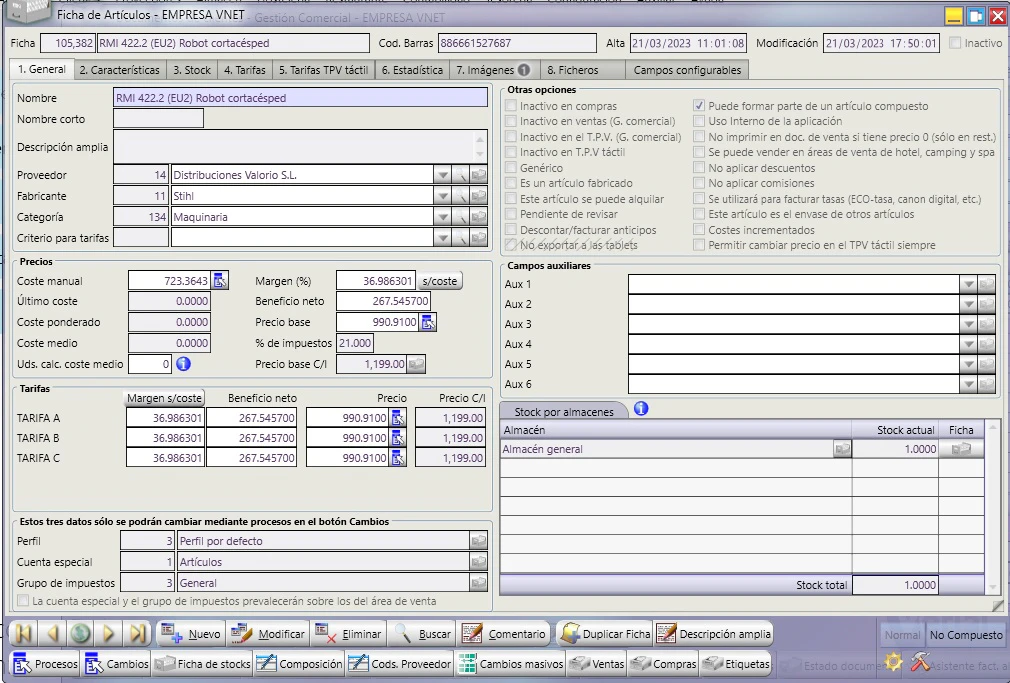The width and height of the screenshot is (1010, 683).
Task: Open calculator icon beside Coste manual
Action: point(220,281)
